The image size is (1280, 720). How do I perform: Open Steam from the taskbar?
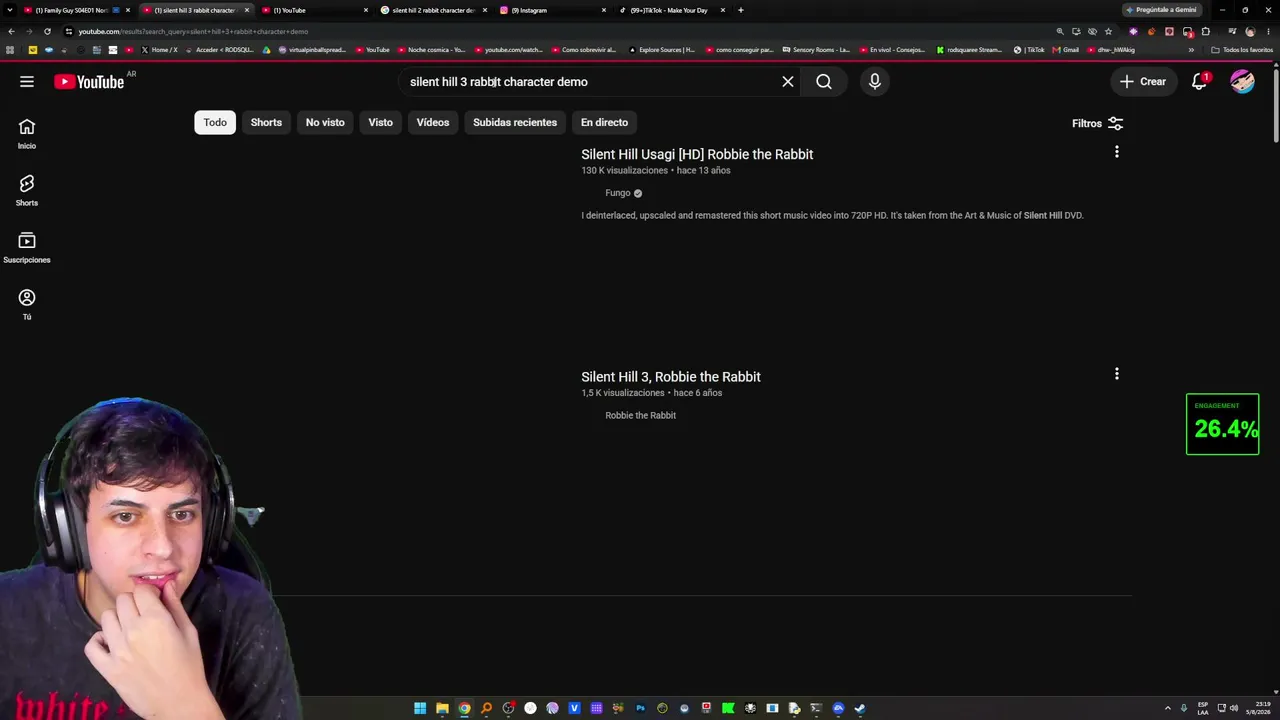point(859,708)
